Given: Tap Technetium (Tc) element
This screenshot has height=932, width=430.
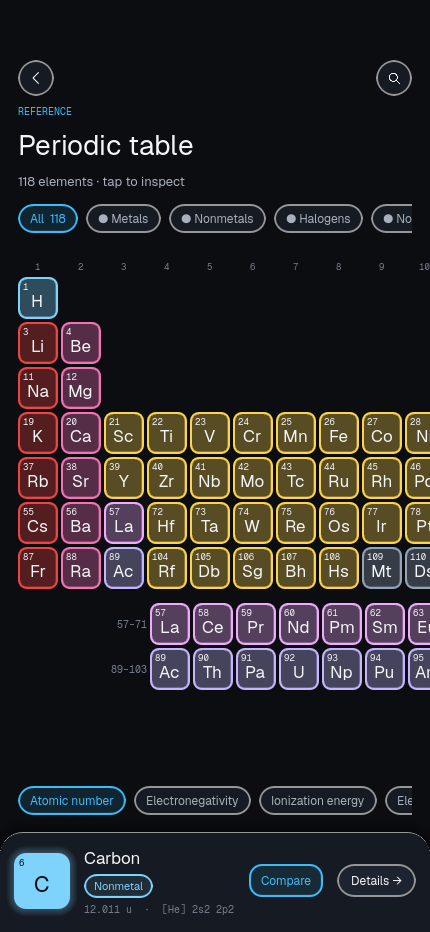Looking at the screenshot, I should 296,478.
